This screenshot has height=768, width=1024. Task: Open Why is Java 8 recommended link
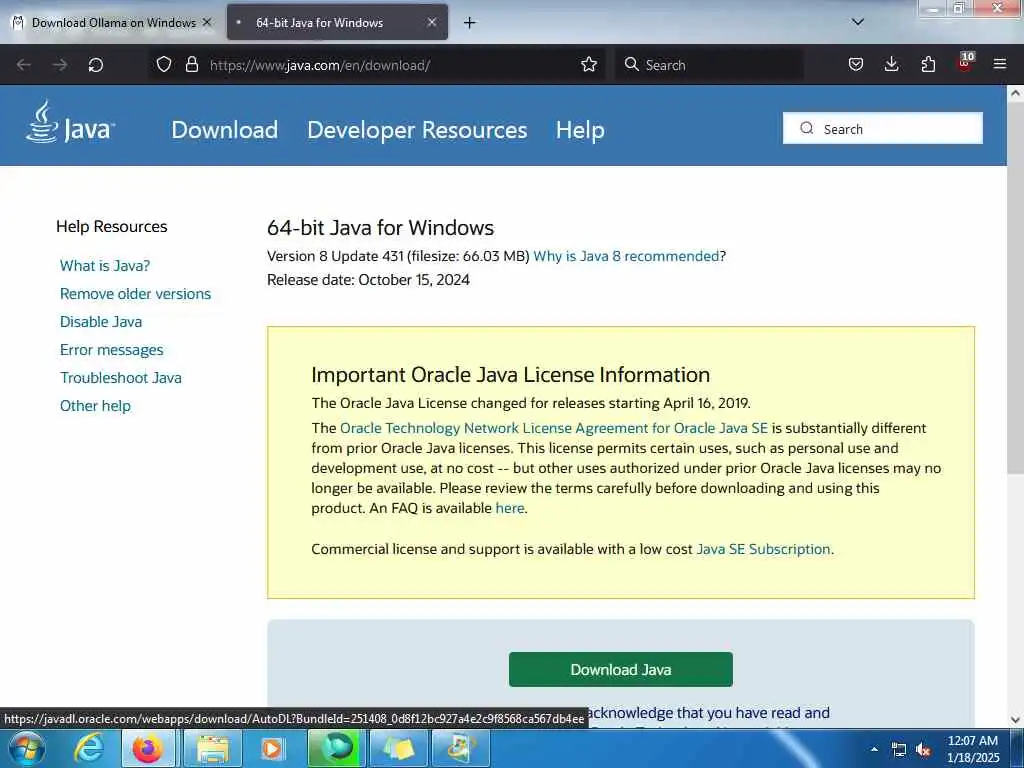(x=626, y=256)
